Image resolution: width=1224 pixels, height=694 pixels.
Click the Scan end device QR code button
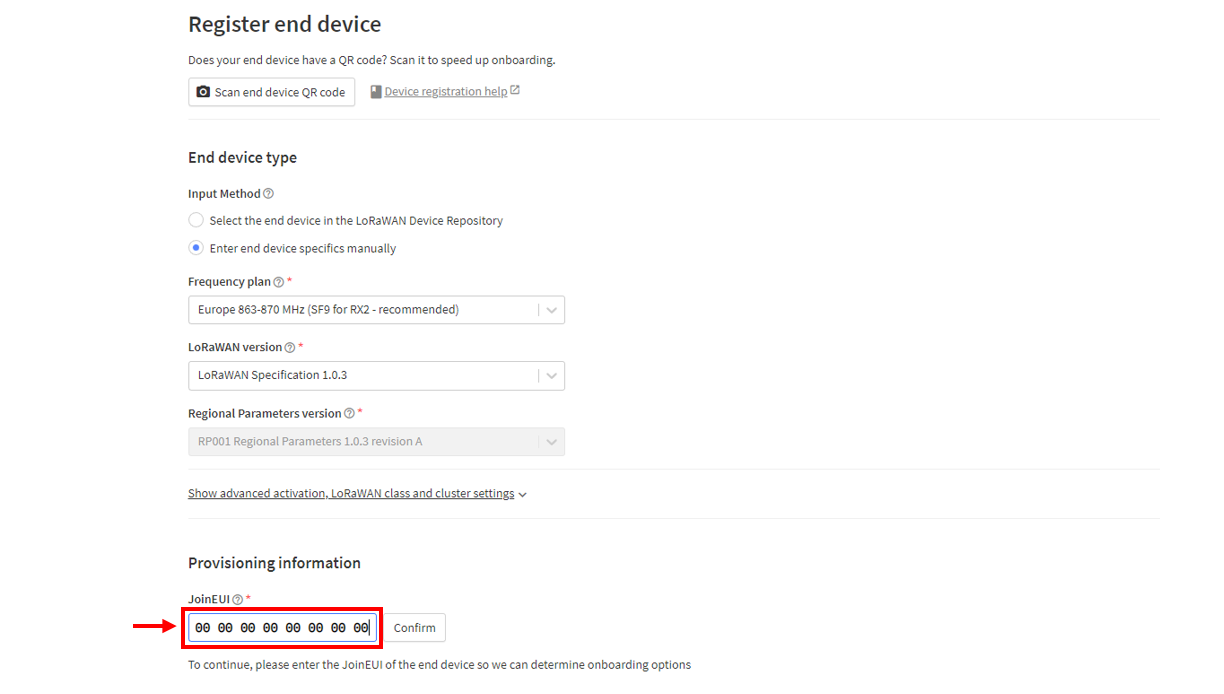click(x=271, y=92)
